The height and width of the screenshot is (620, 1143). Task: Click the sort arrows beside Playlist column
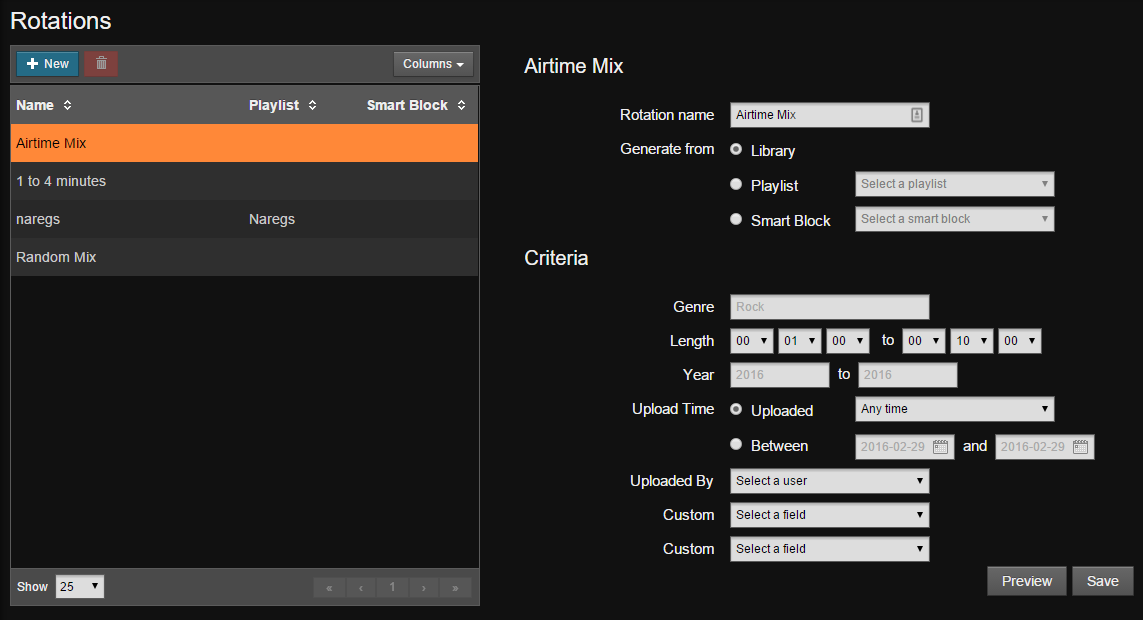312,105
